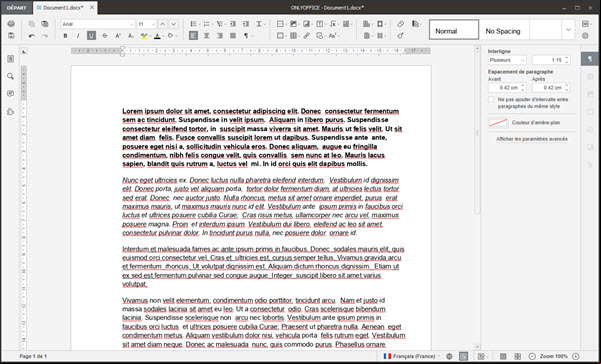
Task: Open the Arial font name dropdown
Action: [x=98, y=24]
